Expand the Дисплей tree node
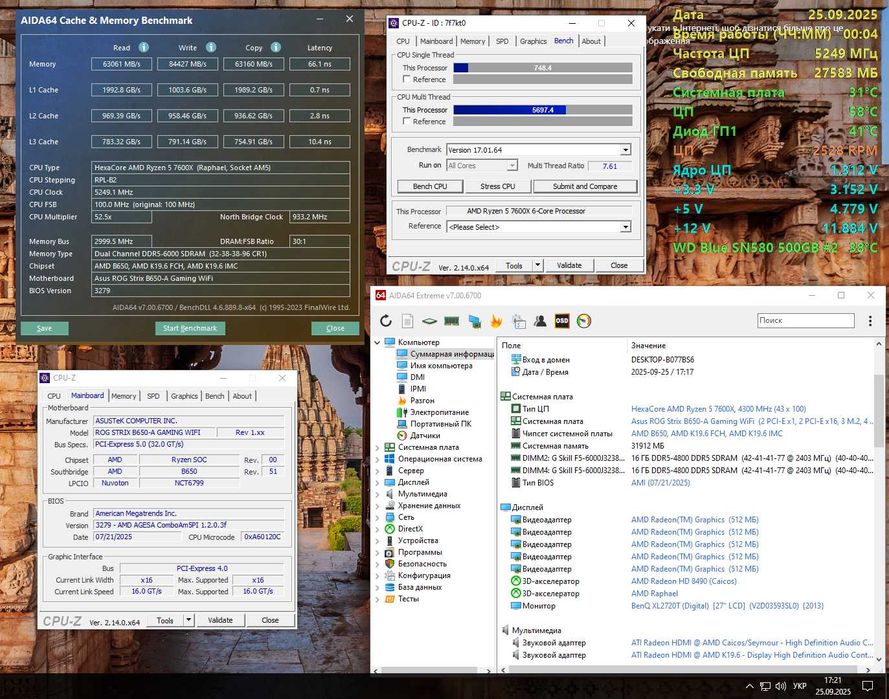The width and height of the screenshot is (889, 699). click(x=378, y=482)
